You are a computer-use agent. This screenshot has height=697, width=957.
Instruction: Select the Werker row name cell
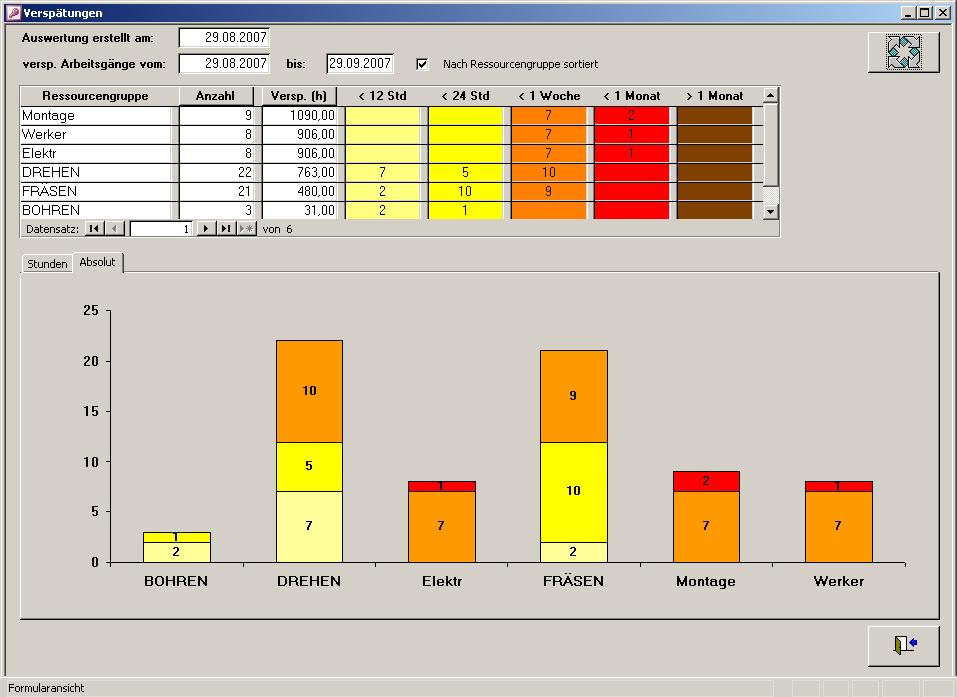97,134
